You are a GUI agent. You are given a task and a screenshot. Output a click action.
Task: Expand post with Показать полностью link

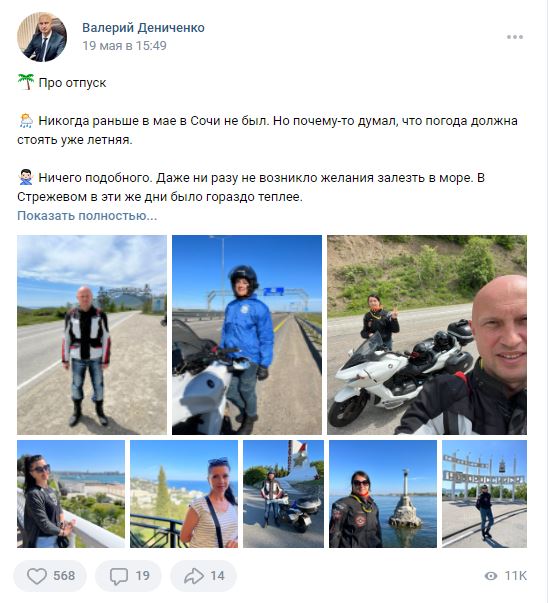click(x=87, y=216)
